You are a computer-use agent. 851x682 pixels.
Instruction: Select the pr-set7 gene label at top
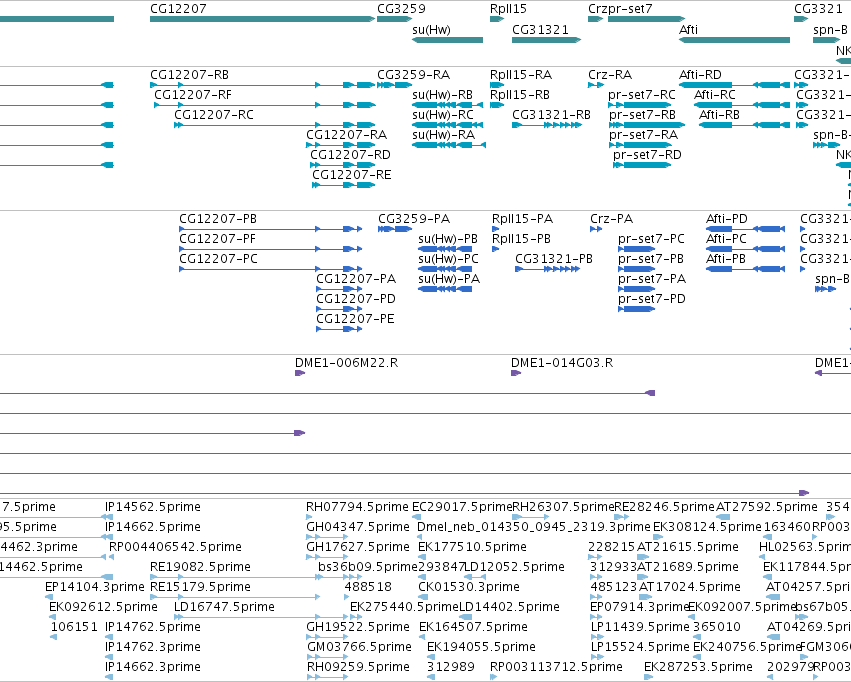pos(630,9)
